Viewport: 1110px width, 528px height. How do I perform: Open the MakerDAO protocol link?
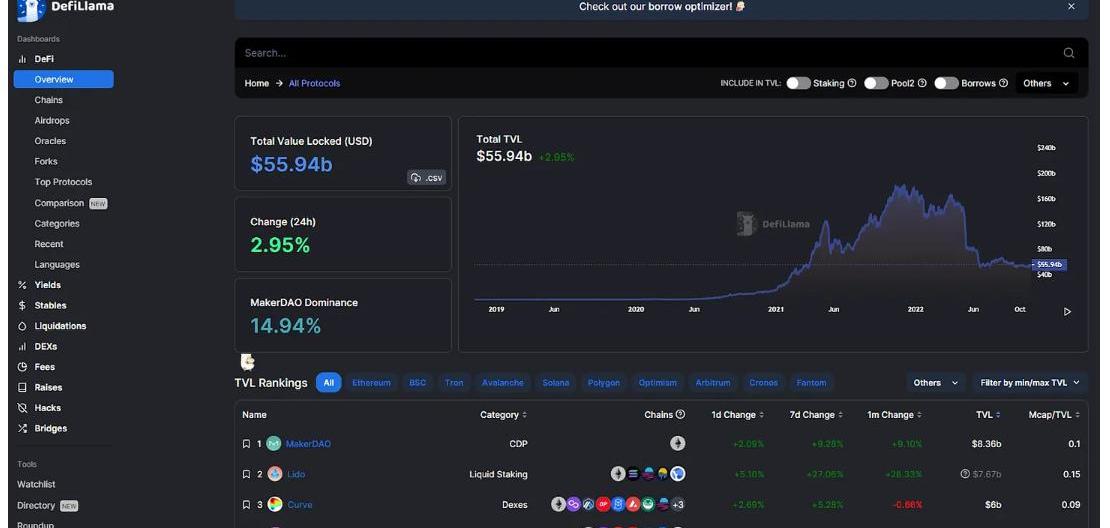(308, 444)
